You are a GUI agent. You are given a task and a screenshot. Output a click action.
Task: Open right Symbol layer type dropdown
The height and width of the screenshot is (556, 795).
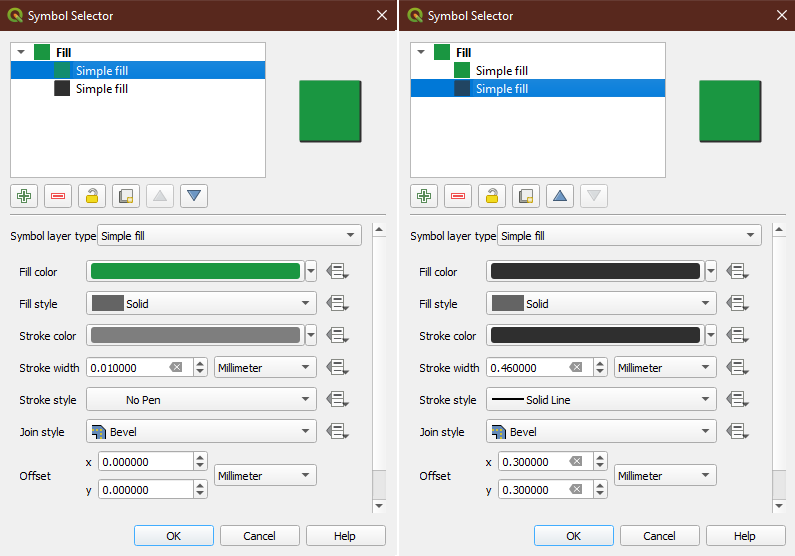pyautogui.click(x=629, y=235)
